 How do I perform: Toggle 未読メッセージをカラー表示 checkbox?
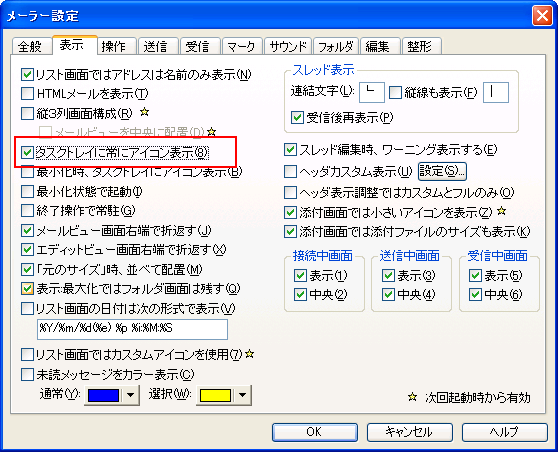click(x=27, y=374)
